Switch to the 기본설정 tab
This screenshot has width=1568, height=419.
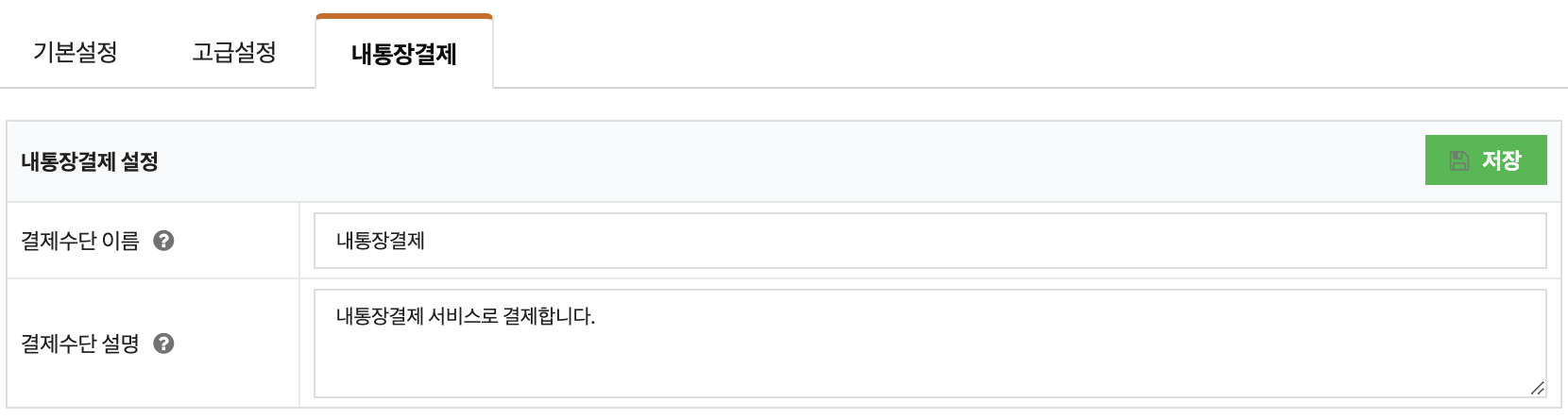pyautogui.click(x=76, y=52)
